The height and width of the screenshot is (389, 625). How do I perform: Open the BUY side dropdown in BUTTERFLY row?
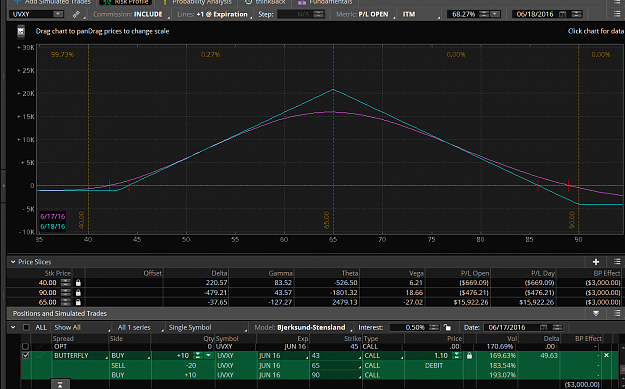(130, 356)
